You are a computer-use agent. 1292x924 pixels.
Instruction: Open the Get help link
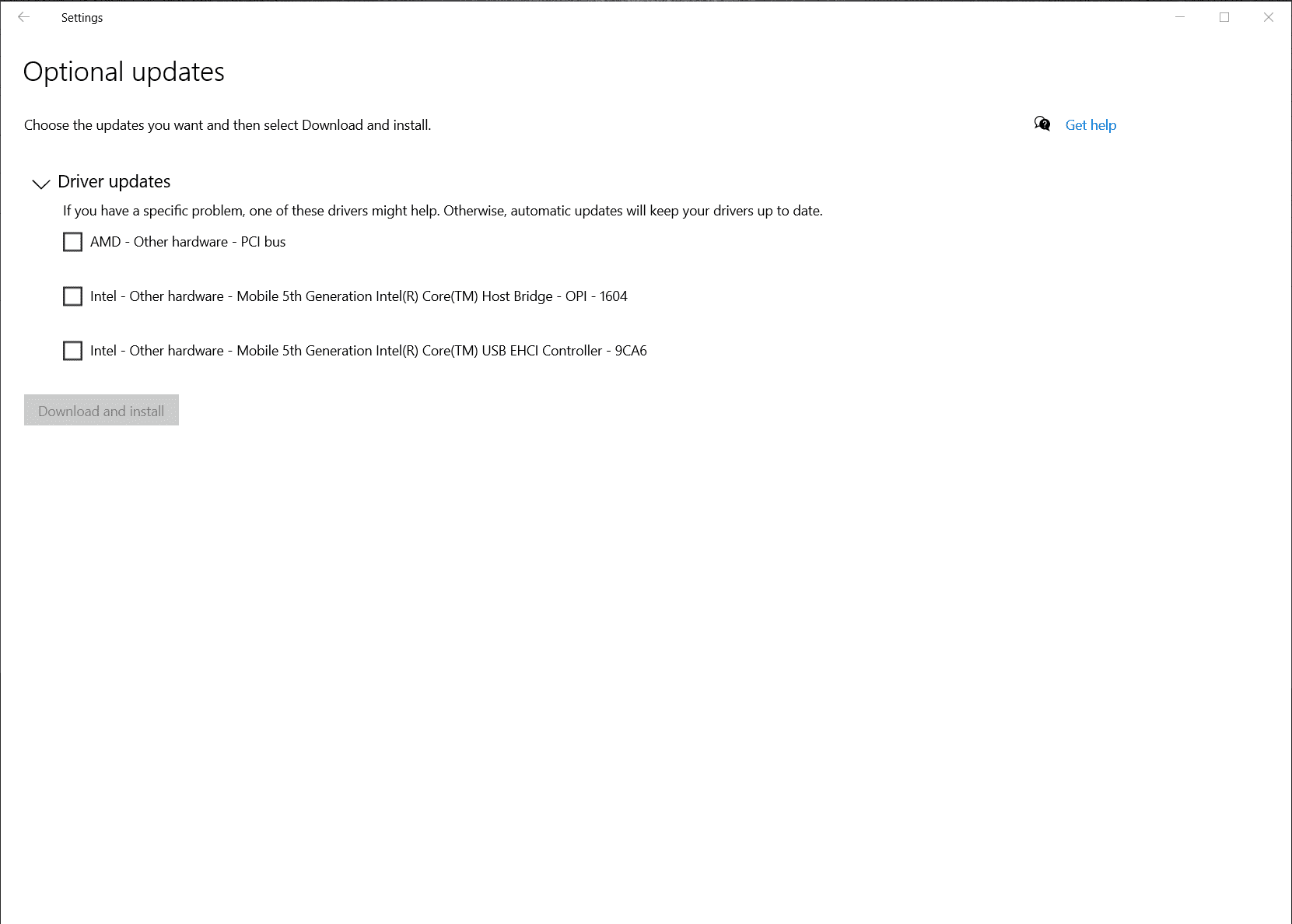pos(1091,125)
